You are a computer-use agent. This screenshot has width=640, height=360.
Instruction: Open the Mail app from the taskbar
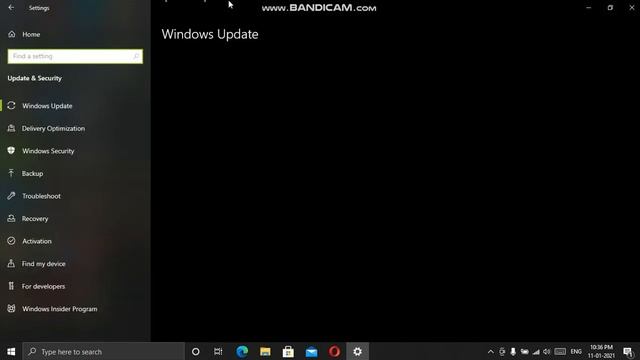click(311, 351)
